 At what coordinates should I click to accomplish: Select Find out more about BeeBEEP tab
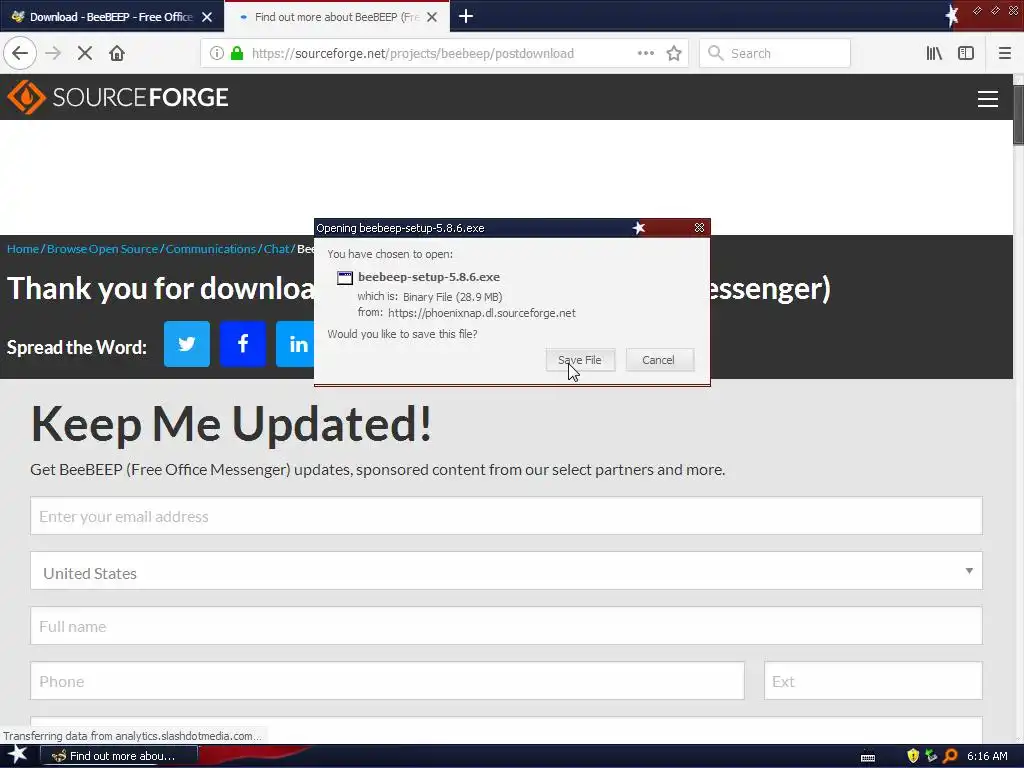(337, 17)
